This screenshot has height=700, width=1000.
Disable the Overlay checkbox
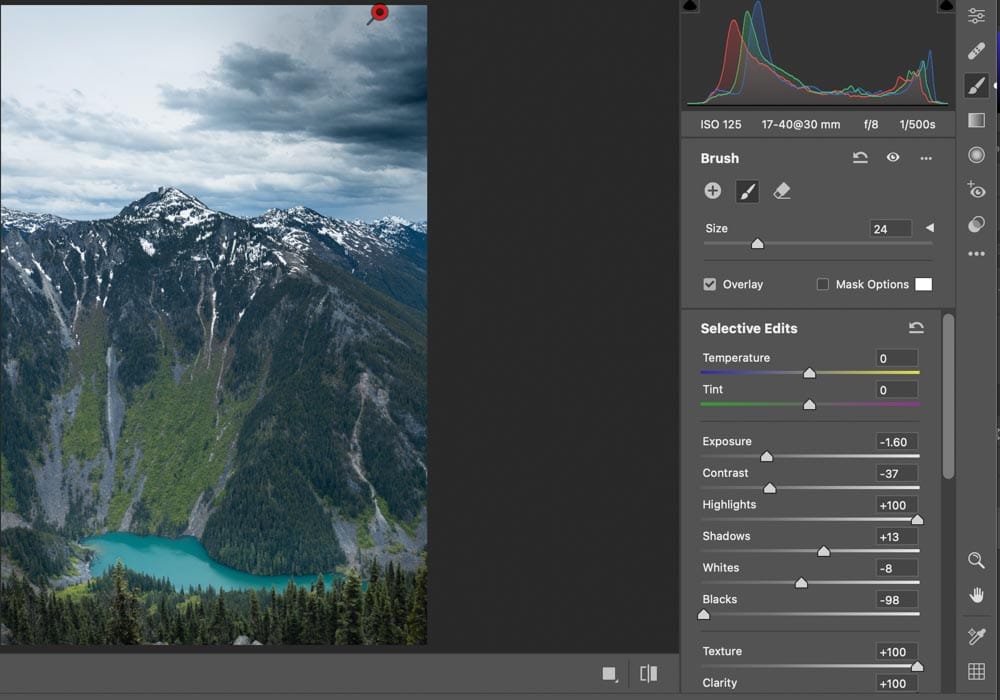(710, 285)
